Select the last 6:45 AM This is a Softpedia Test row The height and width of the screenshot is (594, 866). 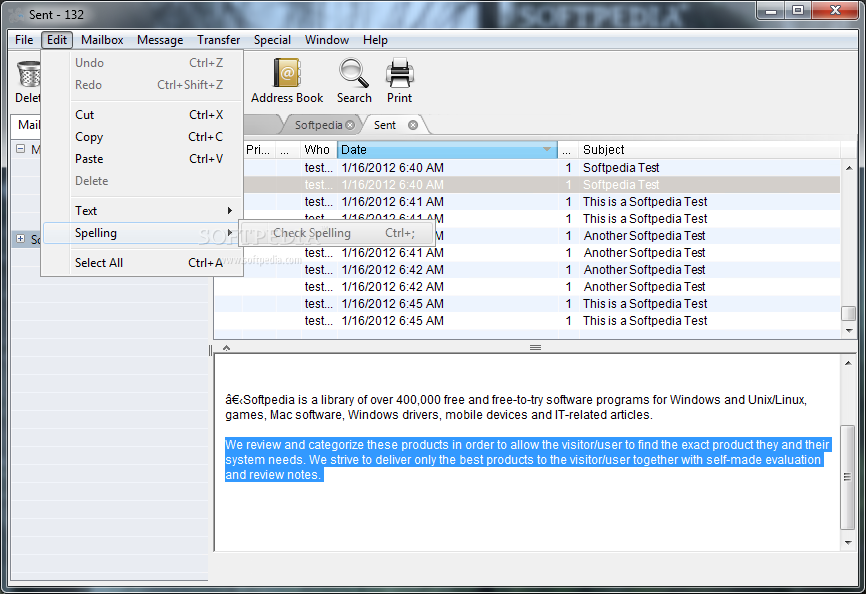click(527, 321)
